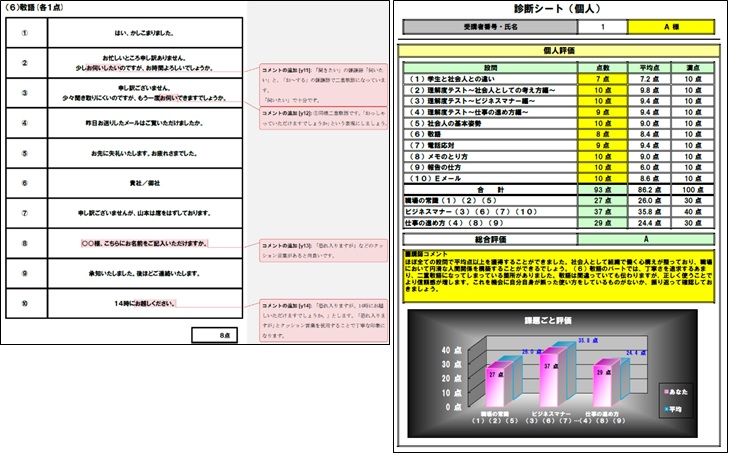
Task: Select the answer '昨日お送りしたメールはご覧いただけましたか。'
Action: (145, 123)
